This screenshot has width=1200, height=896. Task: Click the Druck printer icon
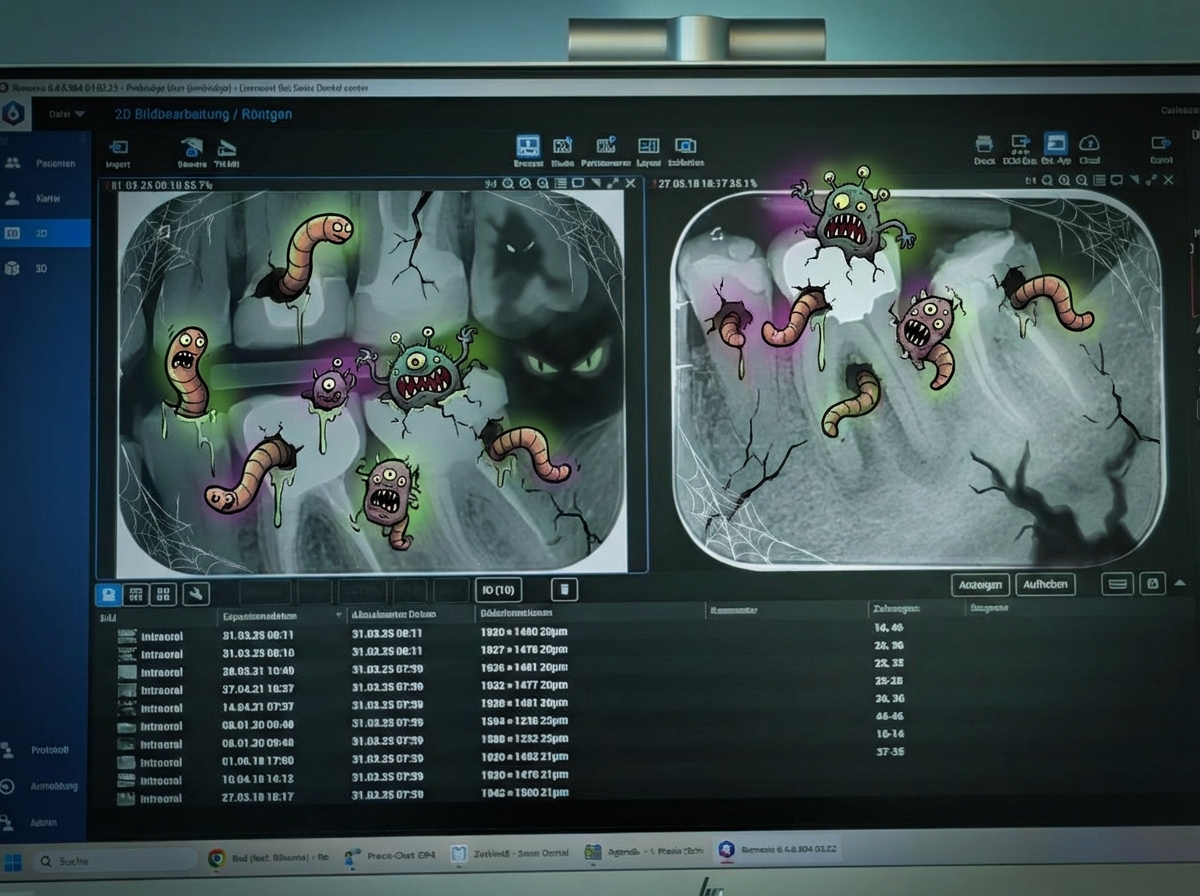(984, 148)
